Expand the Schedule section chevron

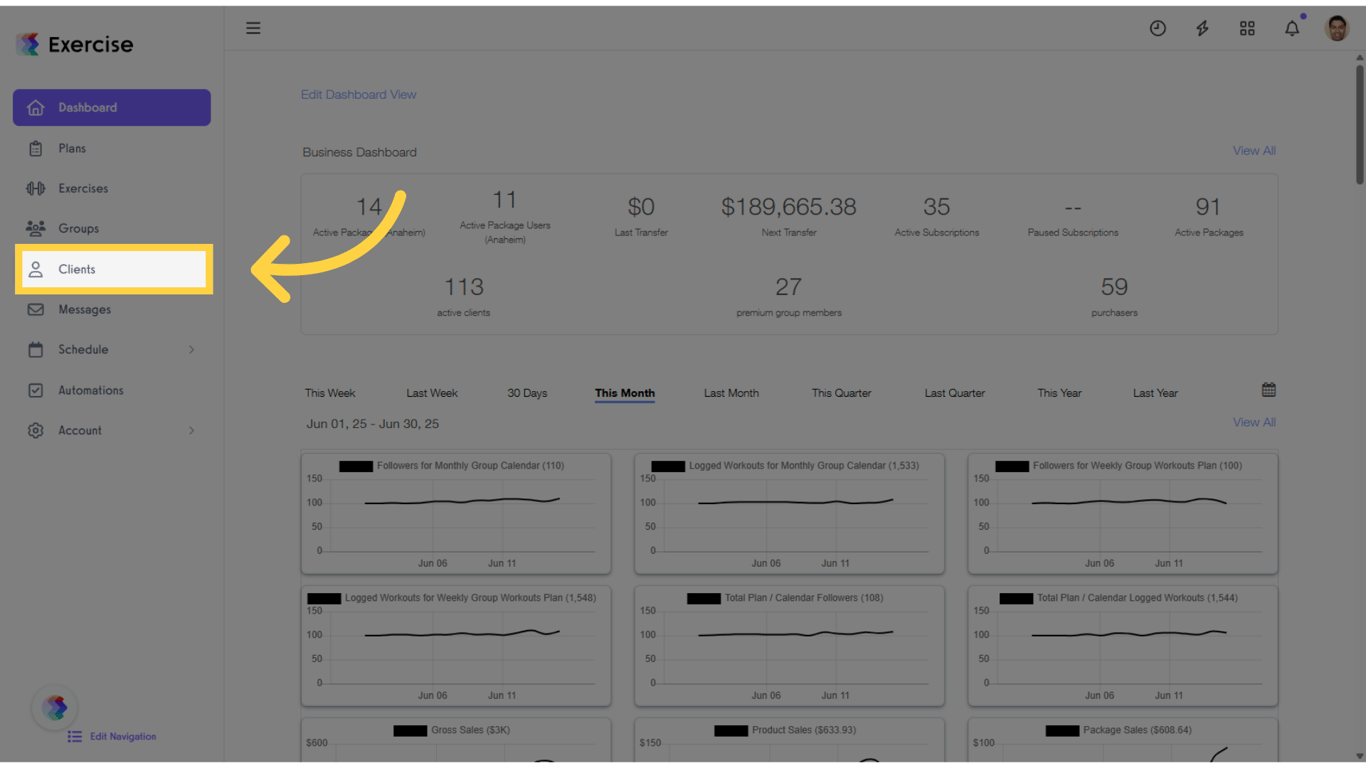pos(193,349)
